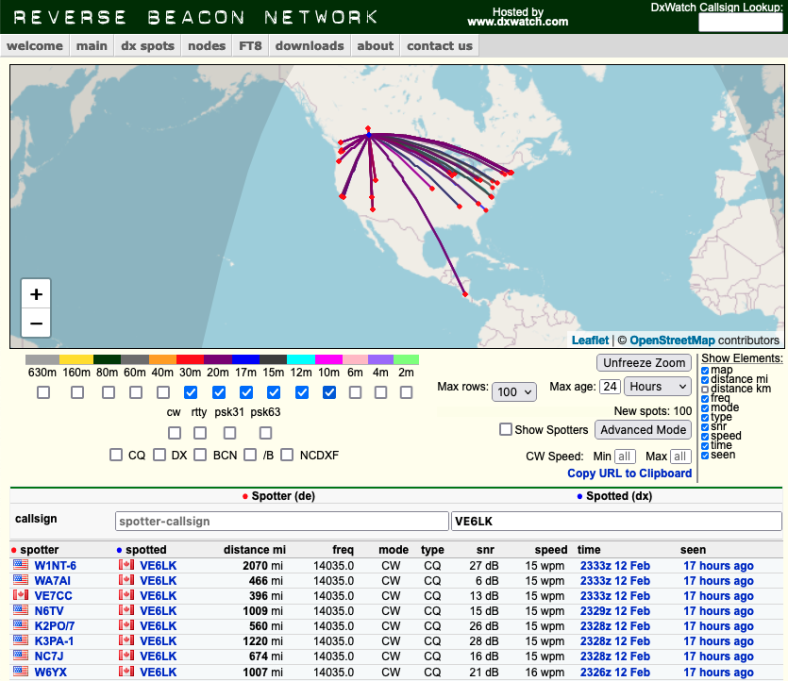Focus the spotter-callsign input field

tap(281, 521)
